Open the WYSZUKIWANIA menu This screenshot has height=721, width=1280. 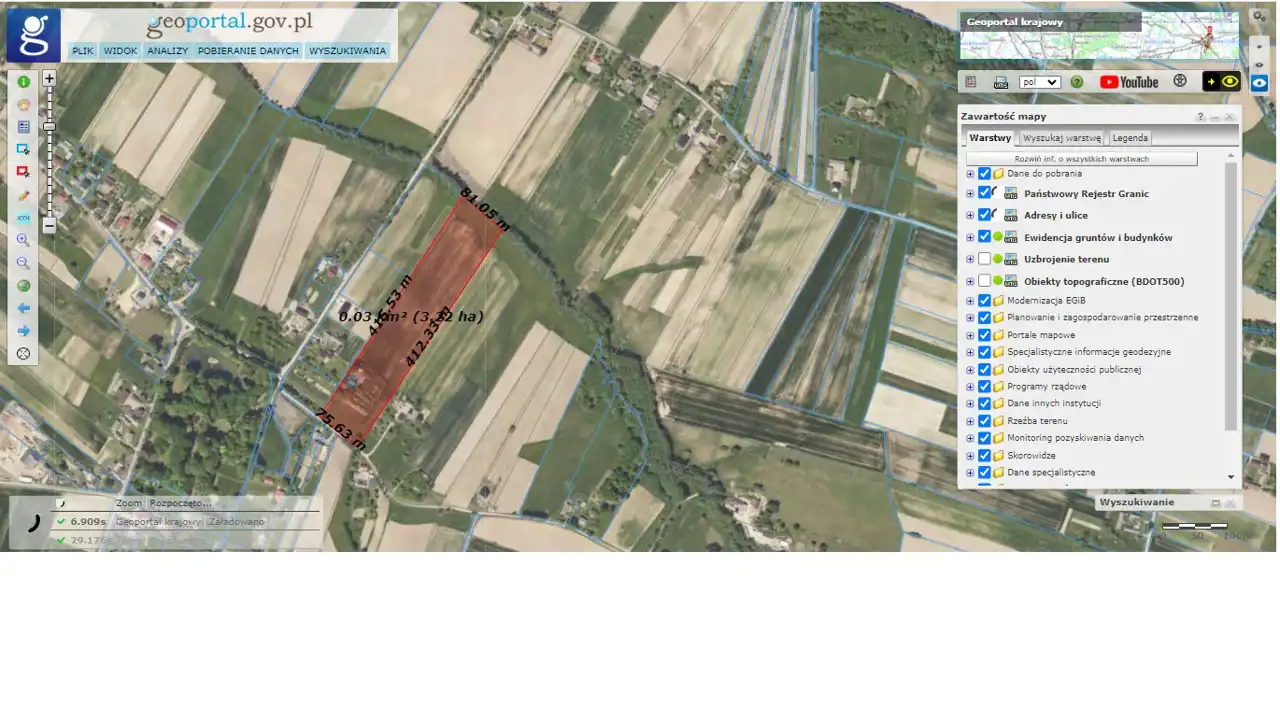pyautogui.click(x=347, y=51)
